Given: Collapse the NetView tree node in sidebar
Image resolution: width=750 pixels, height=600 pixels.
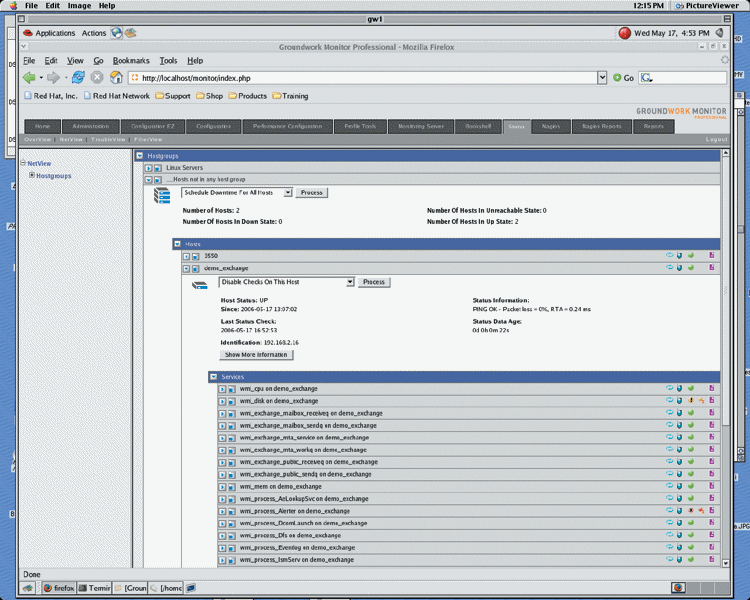Looking at the screenshot, I should (x=23, y=163).
